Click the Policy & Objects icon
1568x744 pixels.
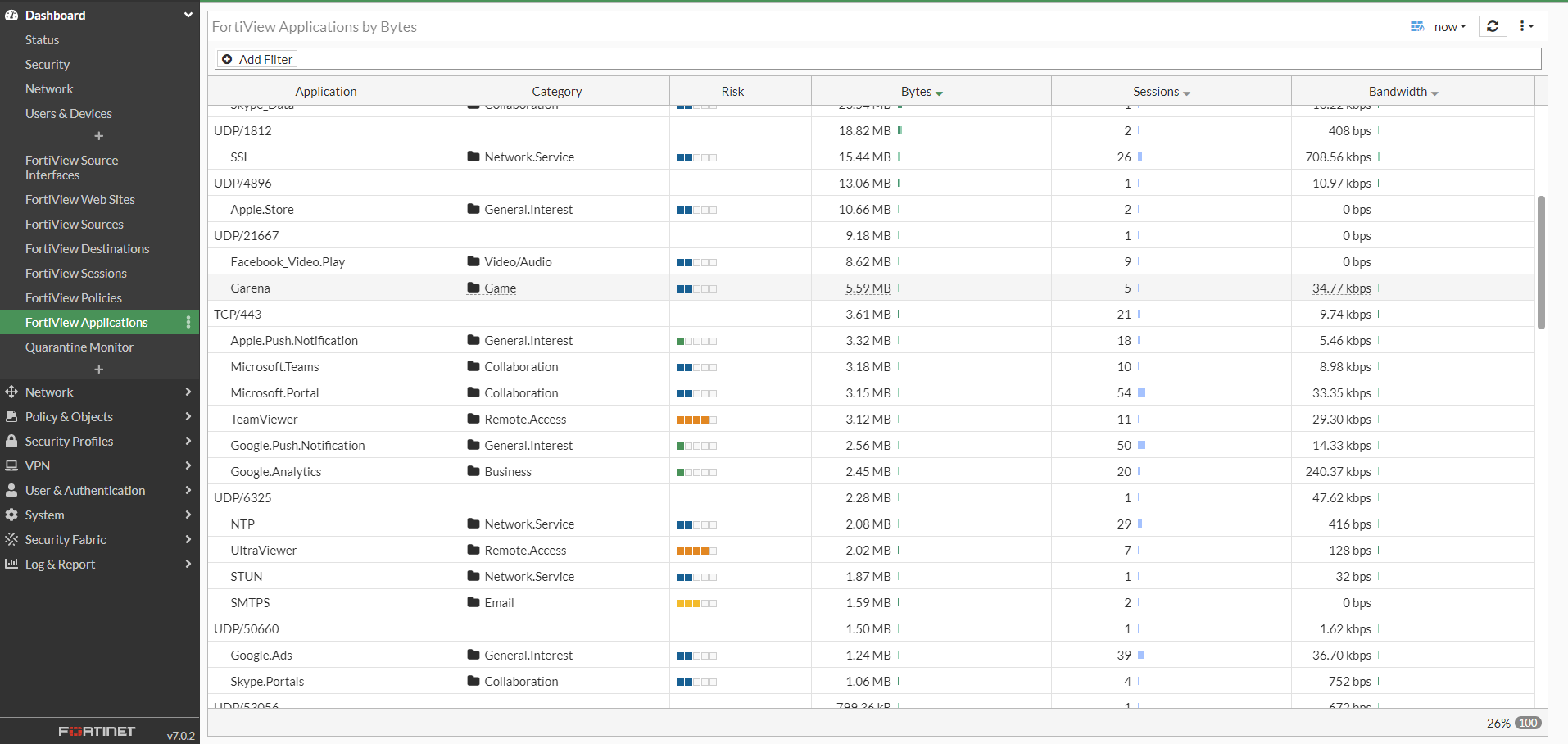[11, 416]
